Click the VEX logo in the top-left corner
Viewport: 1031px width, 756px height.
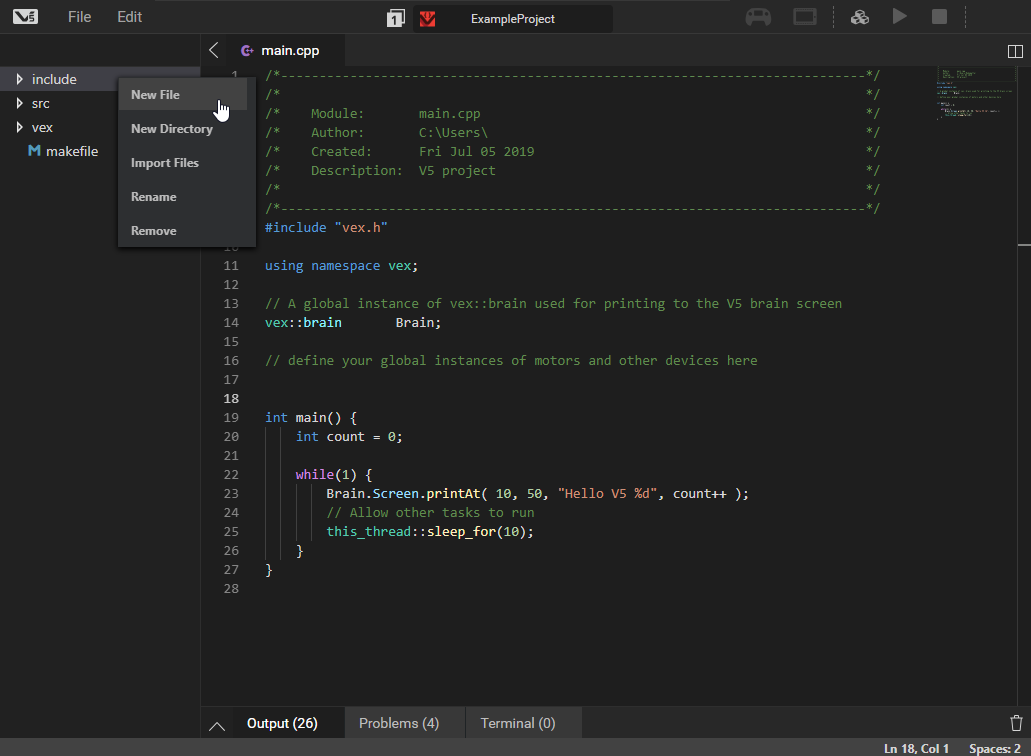(x=24, y=16)
